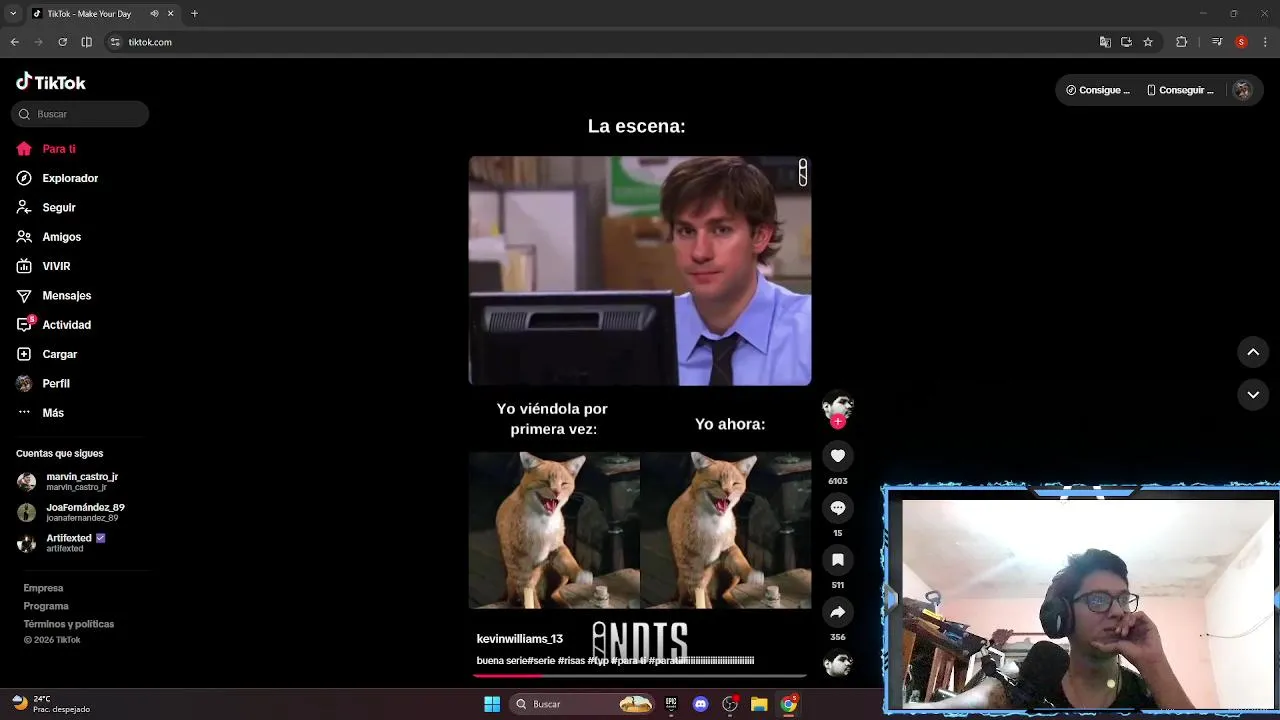Open the media controls icon
This screenshot has width=1280, height=720.
pos(1217,42)
